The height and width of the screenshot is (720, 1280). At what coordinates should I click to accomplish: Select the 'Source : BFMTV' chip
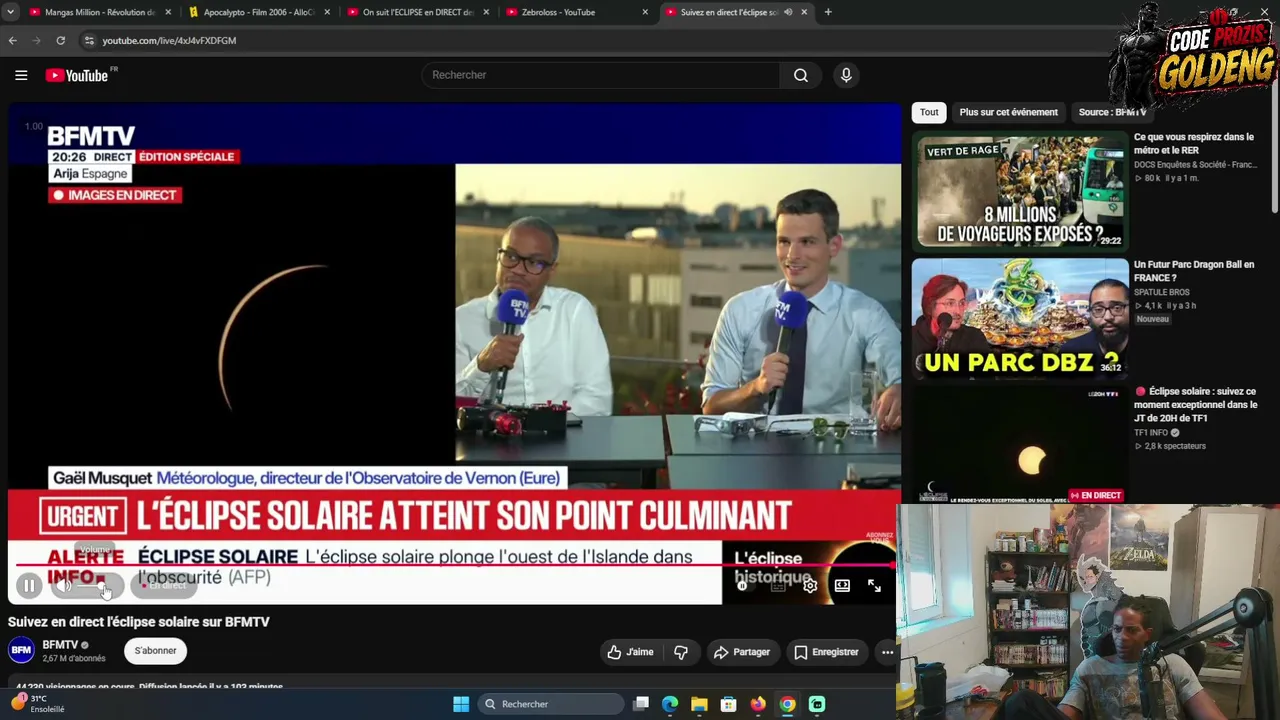[x=1112, y=112]
